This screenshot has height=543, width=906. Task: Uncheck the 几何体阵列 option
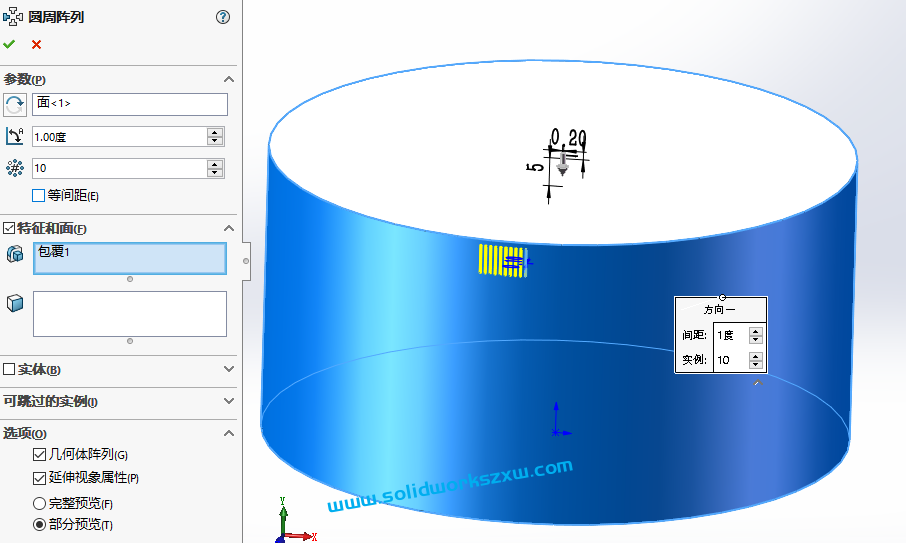pyautogui.click(x=40, y=455)
